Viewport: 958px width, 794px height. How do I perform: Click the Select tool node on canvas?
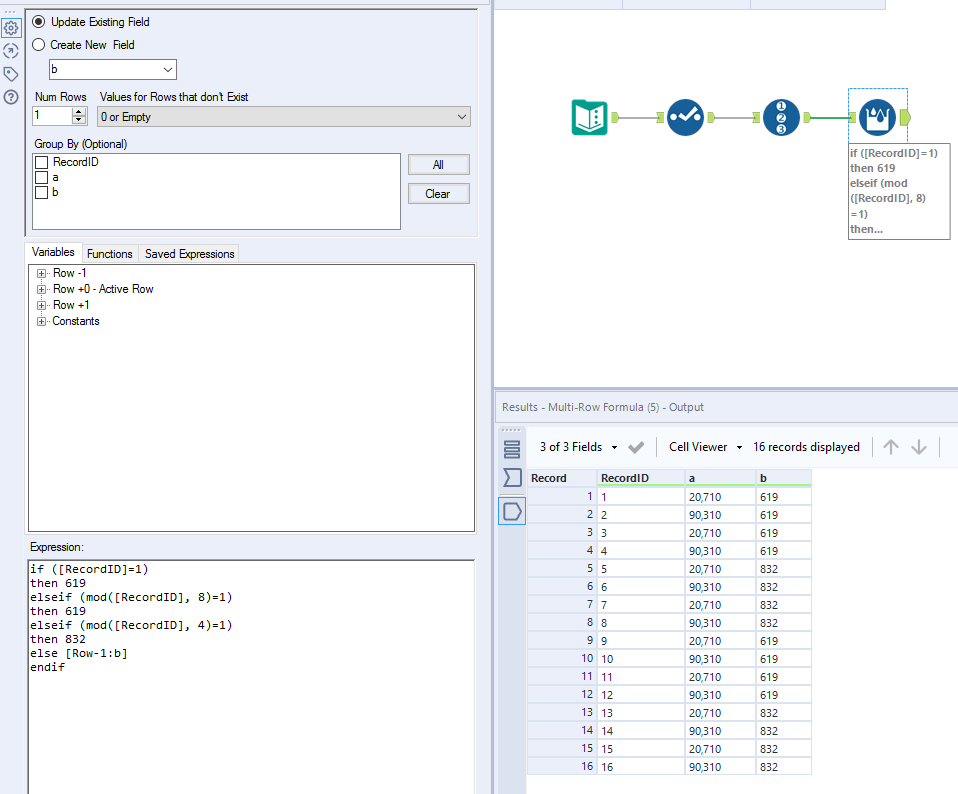(685, 118)
